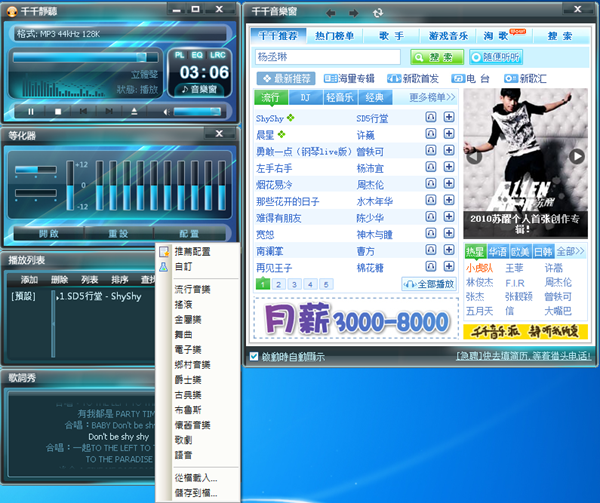This screenshot has width=600, height=503.
Task: Toggle the PL playlist panel
Action: coord(180,54)
